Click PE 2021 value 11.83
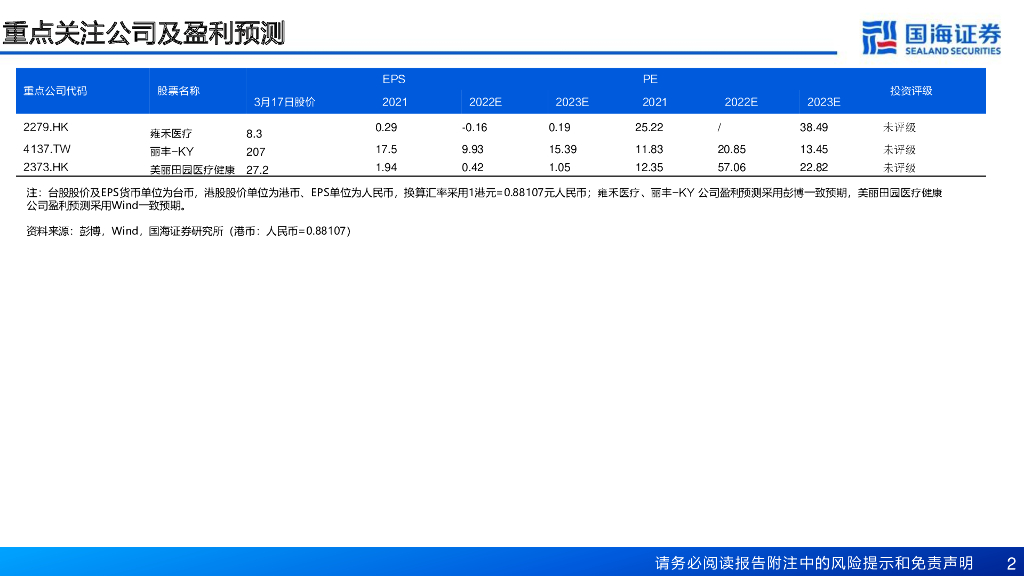Viewport: 1024px width, 576px height. point(648,149)
